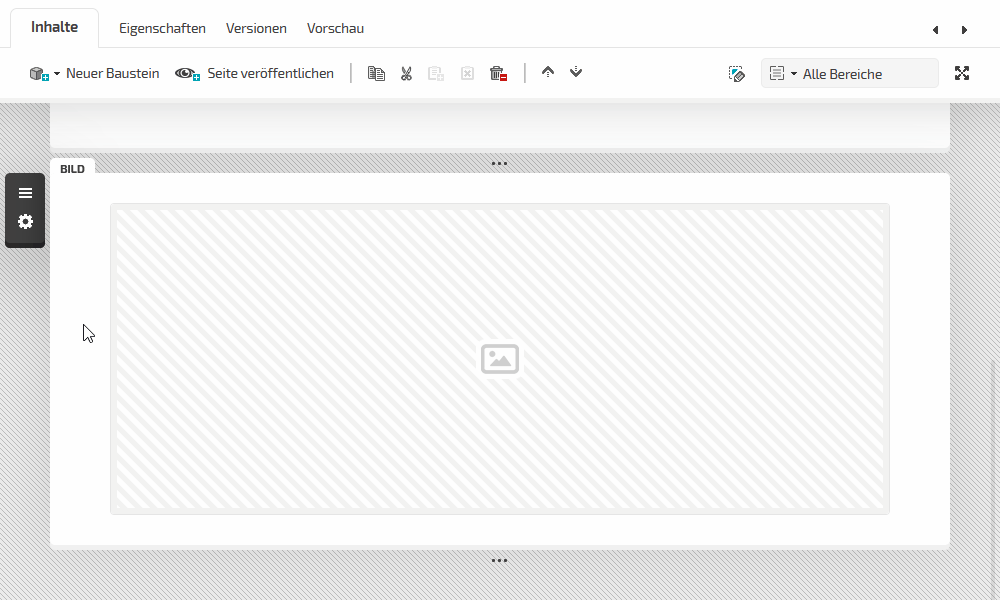Image resolution: width=1000 pixels, height=600 pixels.
Task: Switch to the Eigenschaften tab
Action: (x=162, y=28)
